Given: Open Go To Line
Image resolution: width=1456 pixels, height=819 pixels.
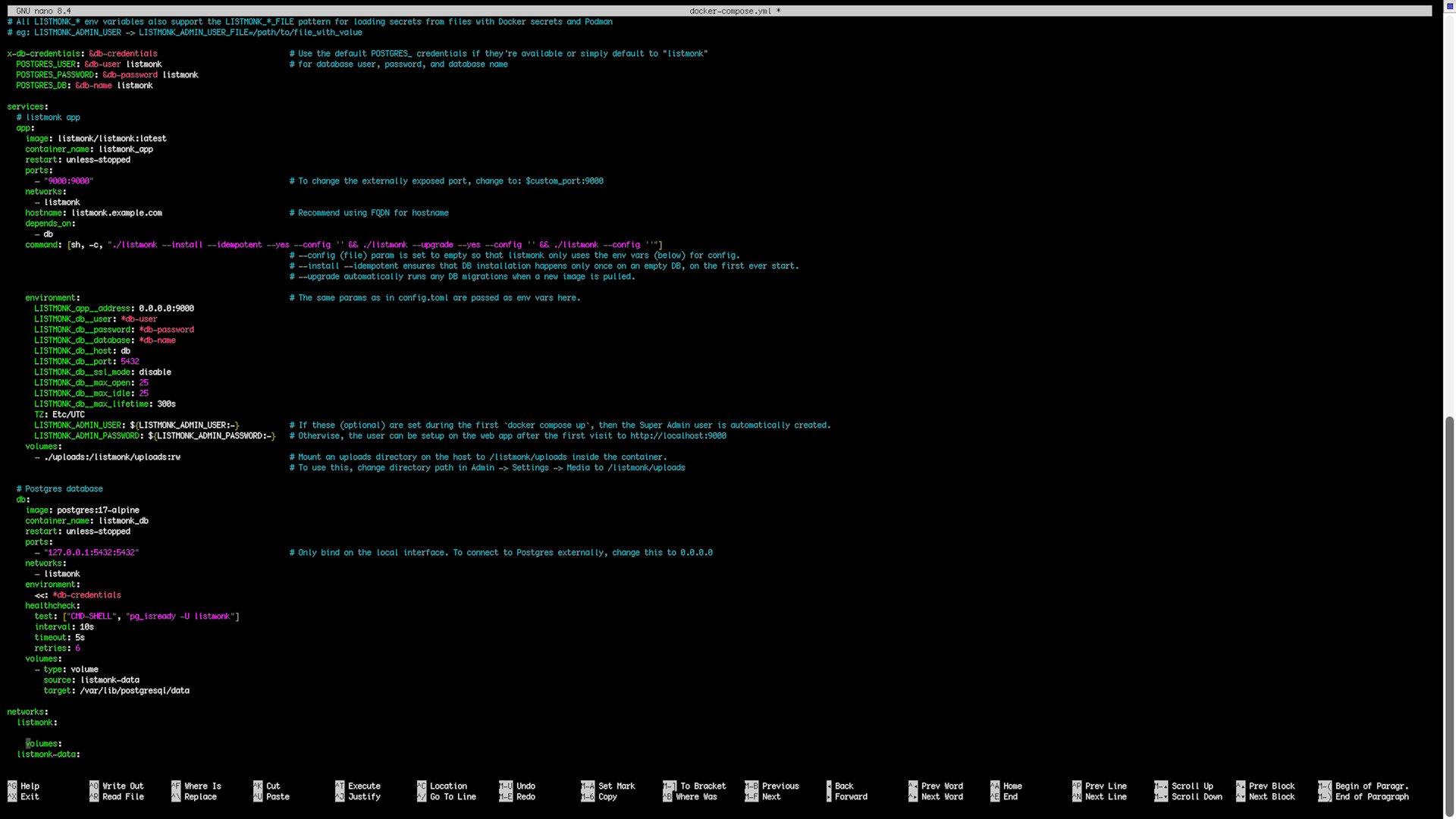Looking at the screenshot, I should (x=453, y=797).
